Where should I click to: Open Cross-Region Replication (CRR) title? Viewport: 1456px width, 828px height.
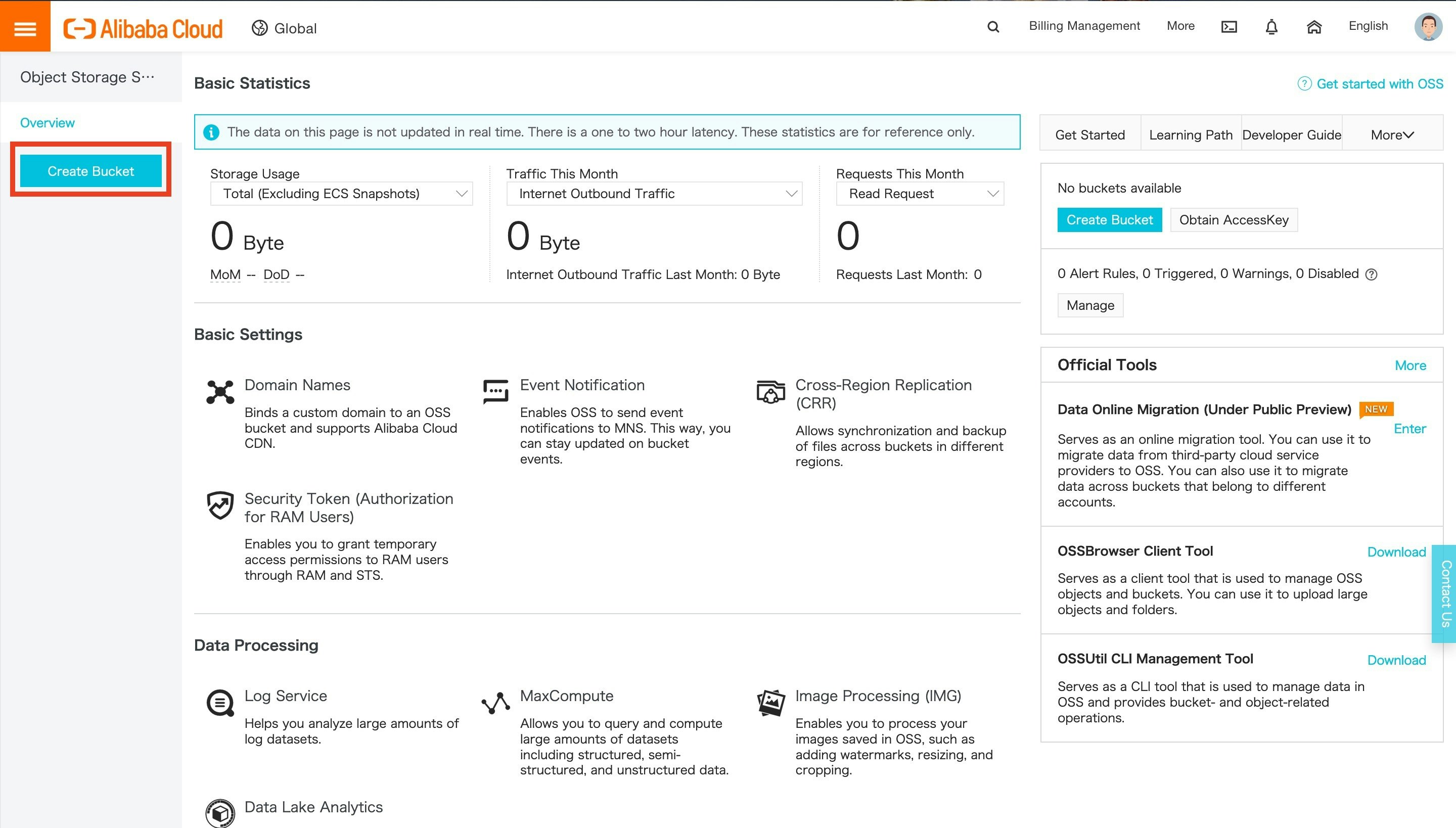883,393
